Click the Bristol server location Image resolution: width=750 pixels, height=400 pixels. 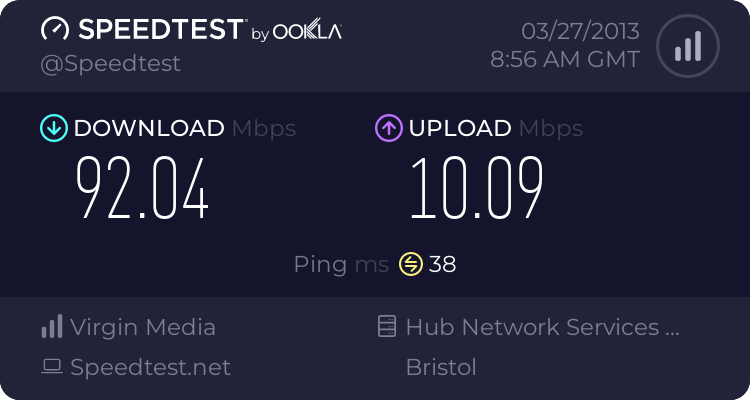click(441, 368)
